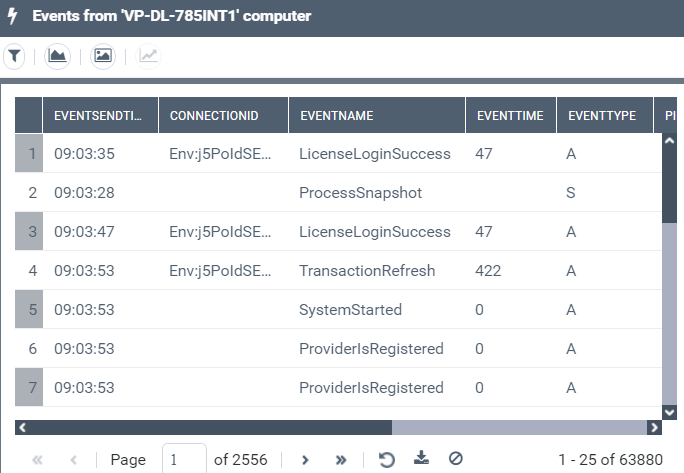Click the refresh icon in pager
This screenshot has width=684, height=473.
[x=386, y=459]
